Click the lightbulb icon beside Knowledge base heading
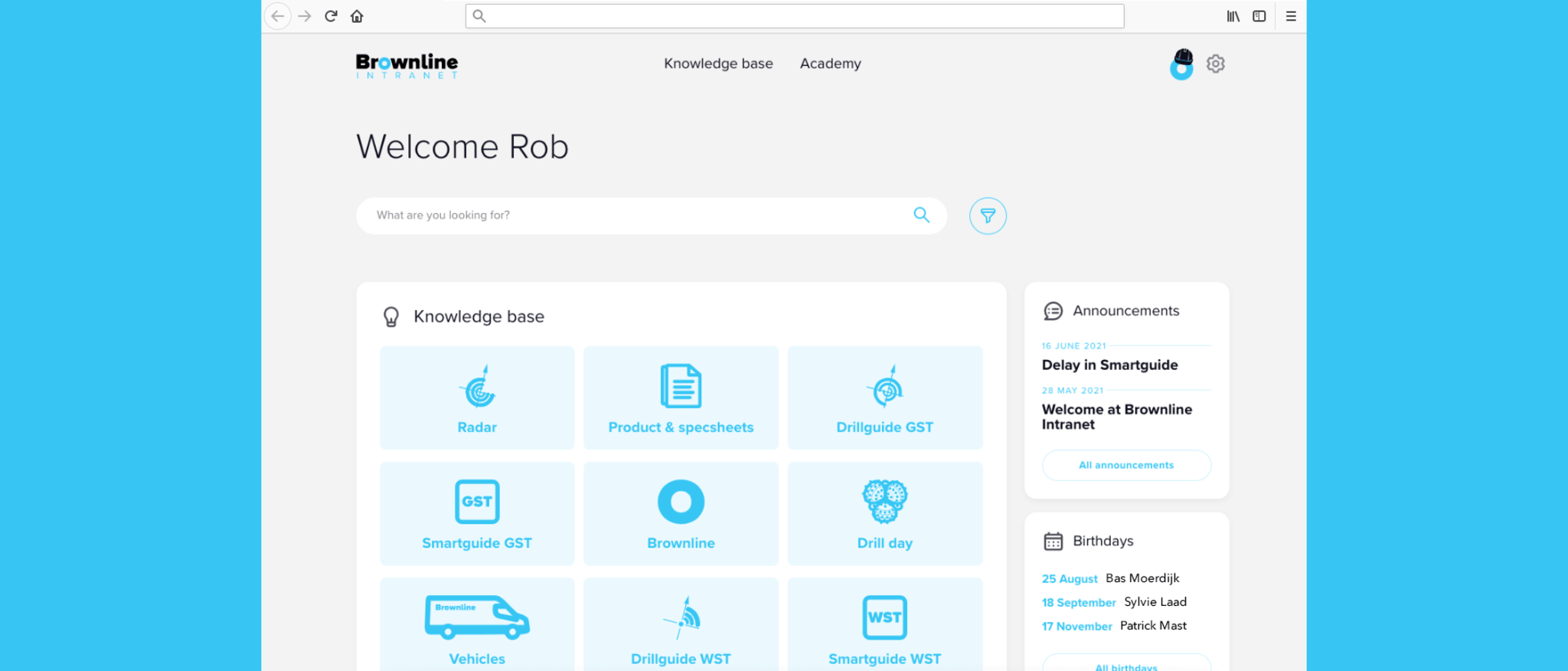1568x671 pixels. [391, 317]
